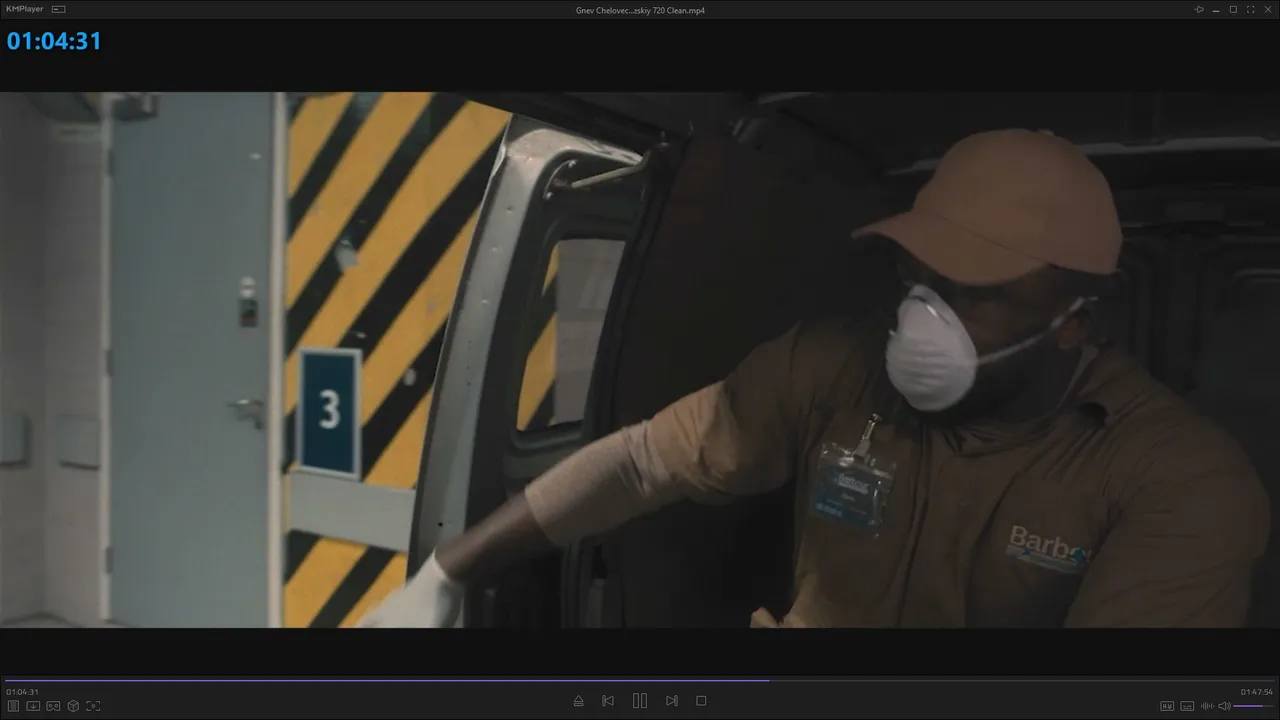Close the KMPlayer window

tap(1267, 9)
